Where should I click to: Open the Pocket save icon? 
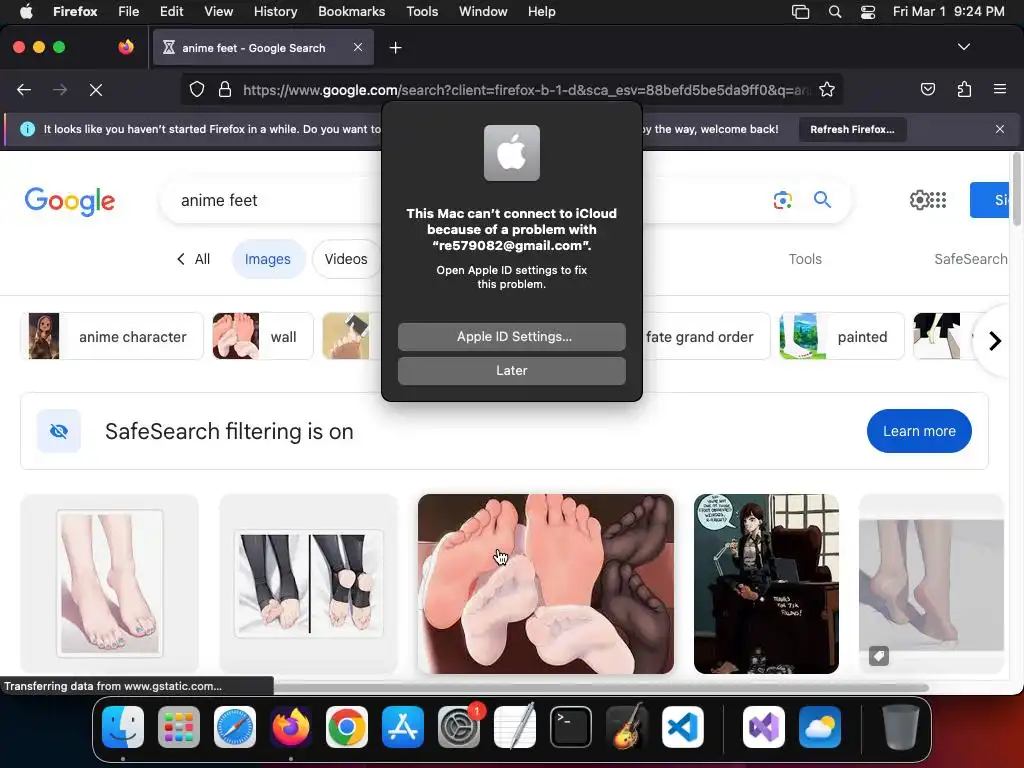point(927,89)
